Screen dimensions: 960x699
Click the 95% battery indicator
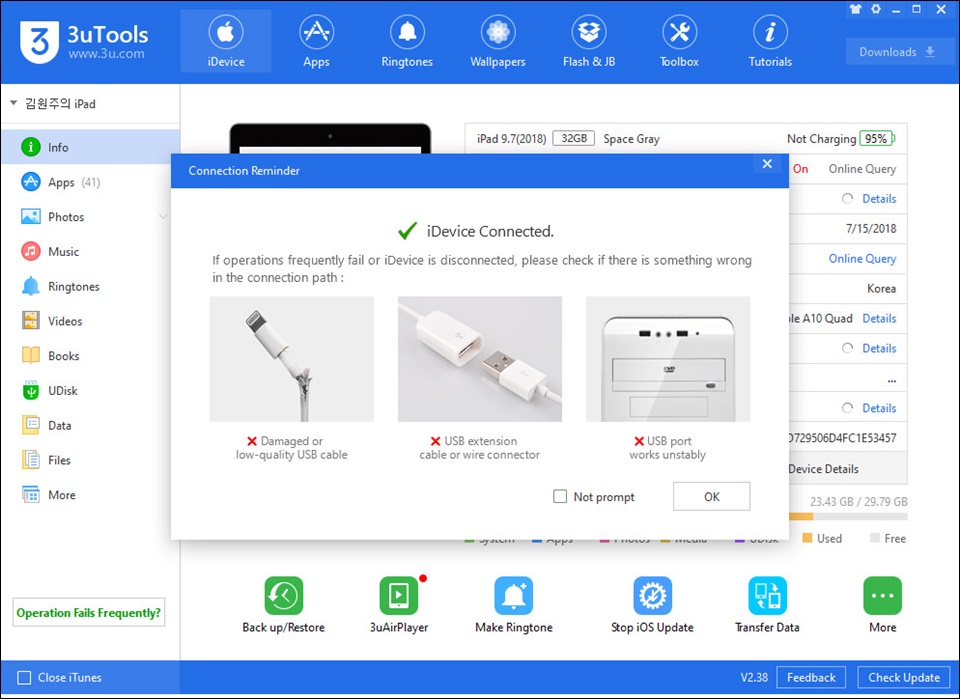point(877,138)
